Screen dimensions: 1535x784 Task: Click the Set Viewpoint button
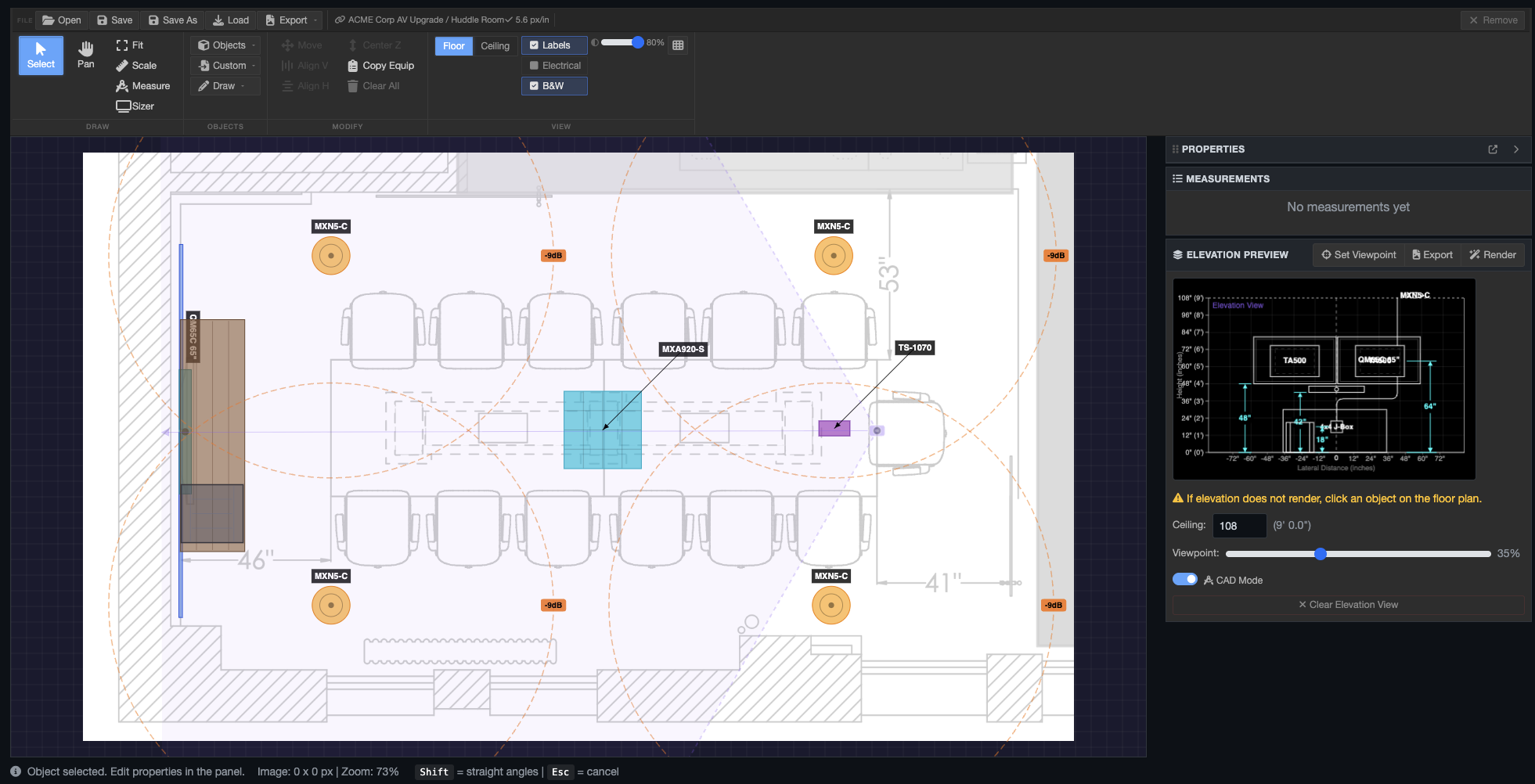click(x=1358, y=255)
